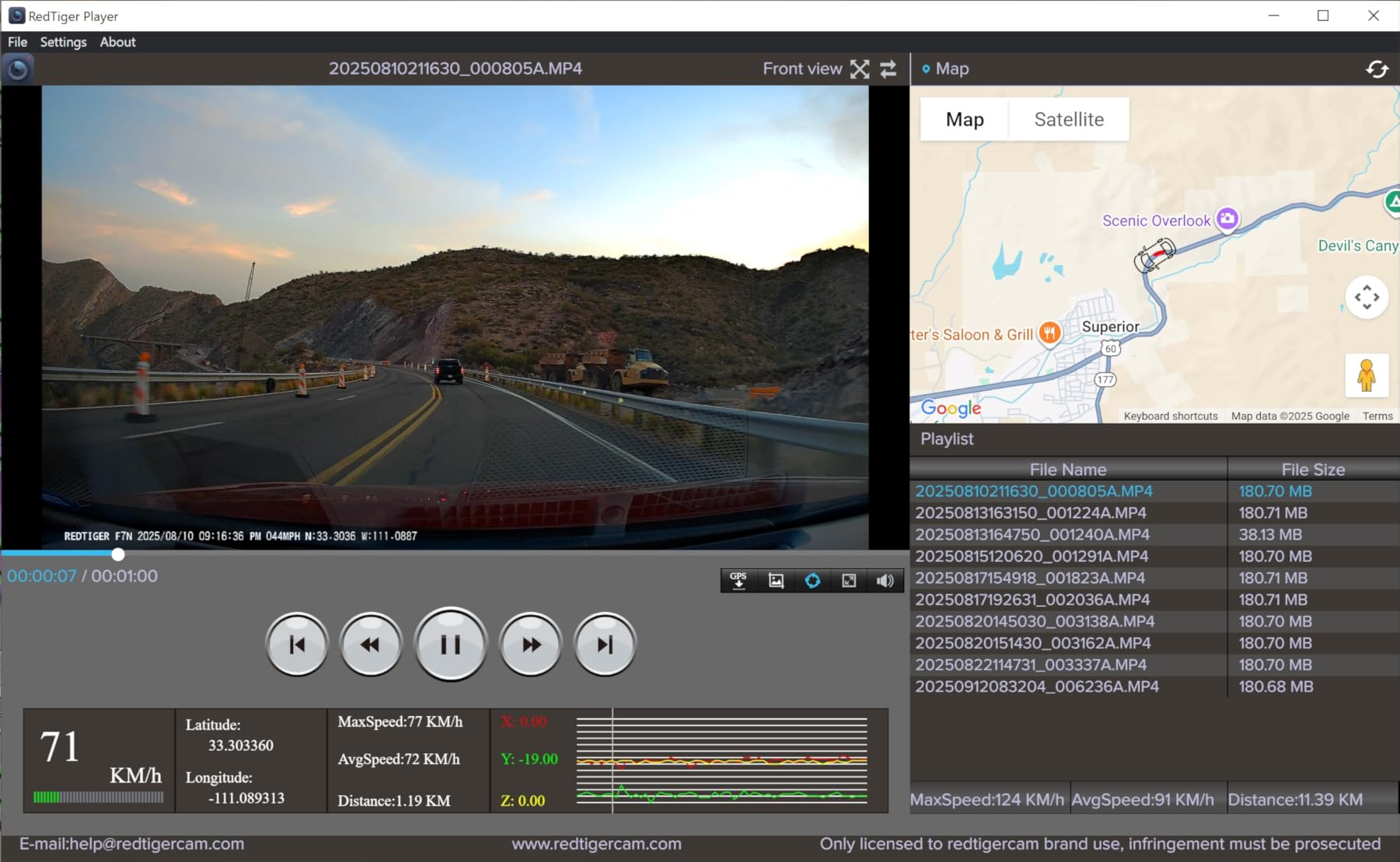This screenshot has width=1400, height=862.
Task: Capture a snapshot of the current frame
Action: pyautogui.click(x=775, y=580)
